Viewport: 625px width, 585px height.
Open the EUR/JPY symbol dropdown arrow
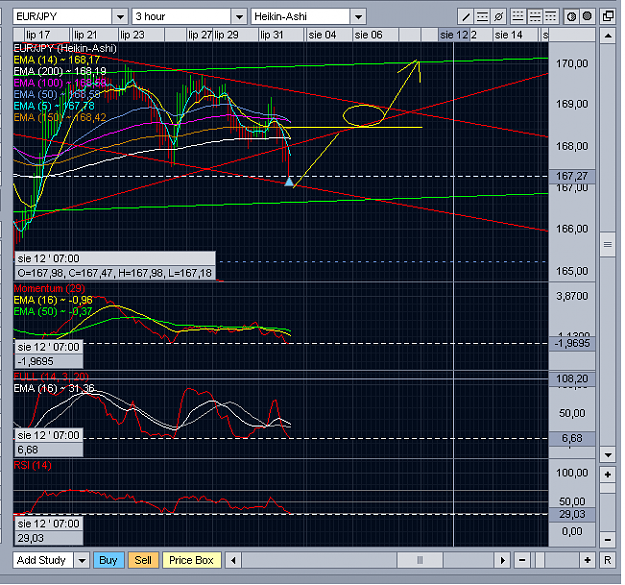[120, 17]
